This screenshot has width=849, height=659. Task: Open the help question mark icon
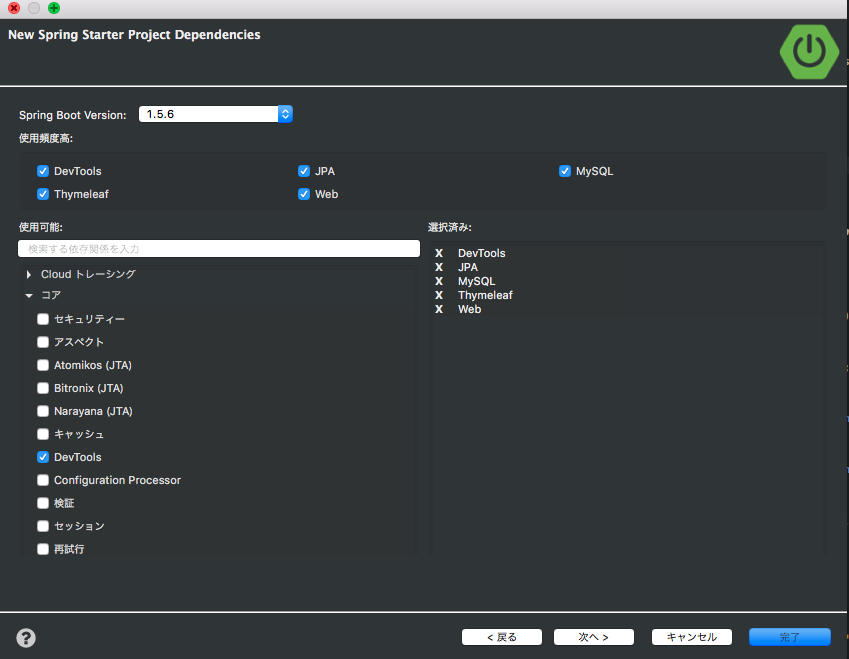(x=26, y=638)
